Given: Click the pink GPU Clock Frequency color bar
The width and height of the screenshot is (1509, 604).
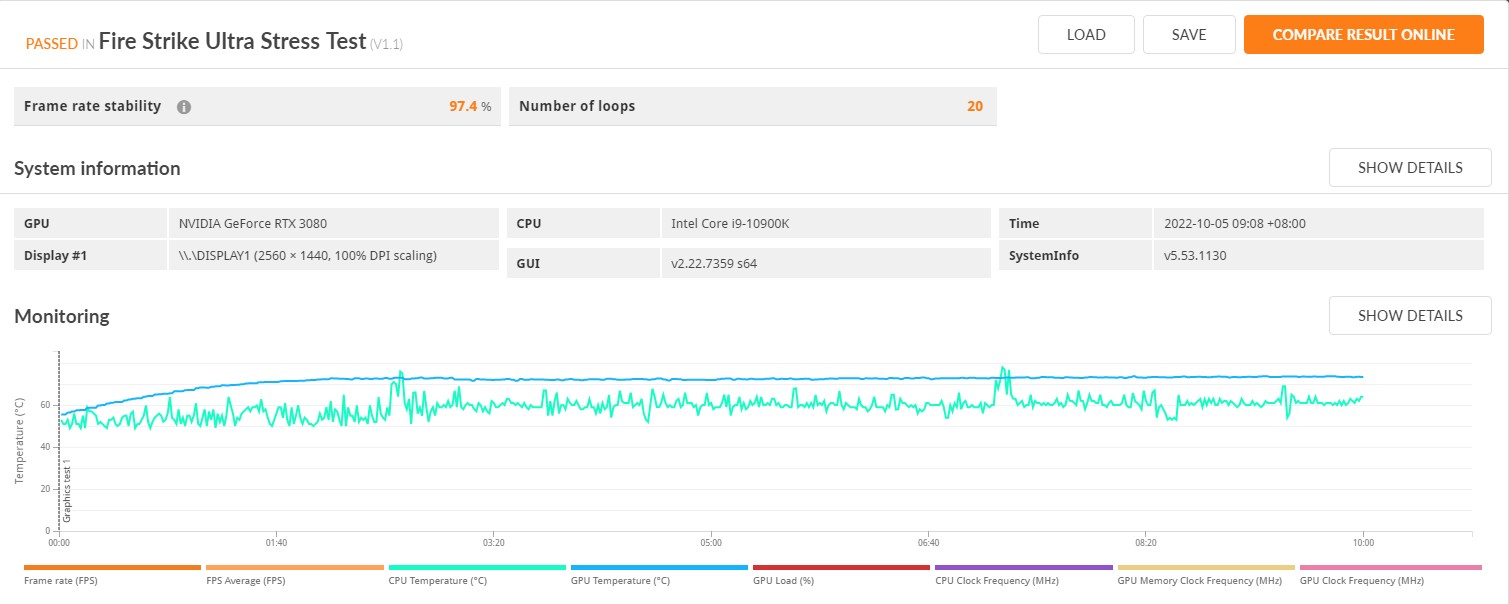Looking at the screenshot, I should [1390, 567].
